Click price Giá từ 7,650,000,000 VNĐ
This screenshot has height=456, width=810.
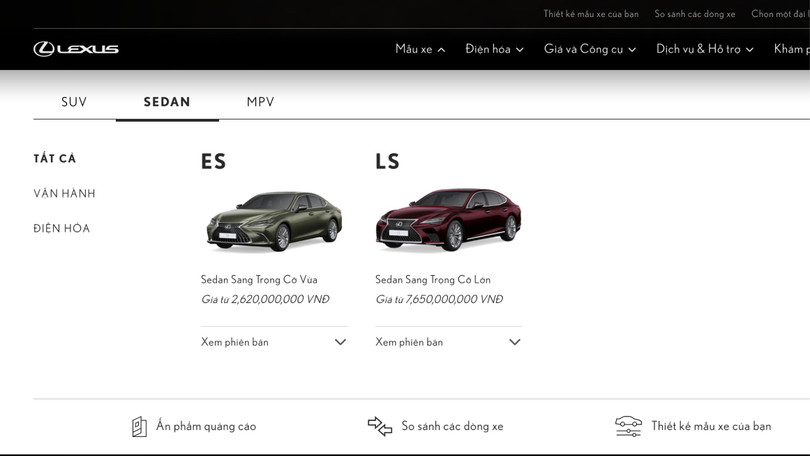439,300
